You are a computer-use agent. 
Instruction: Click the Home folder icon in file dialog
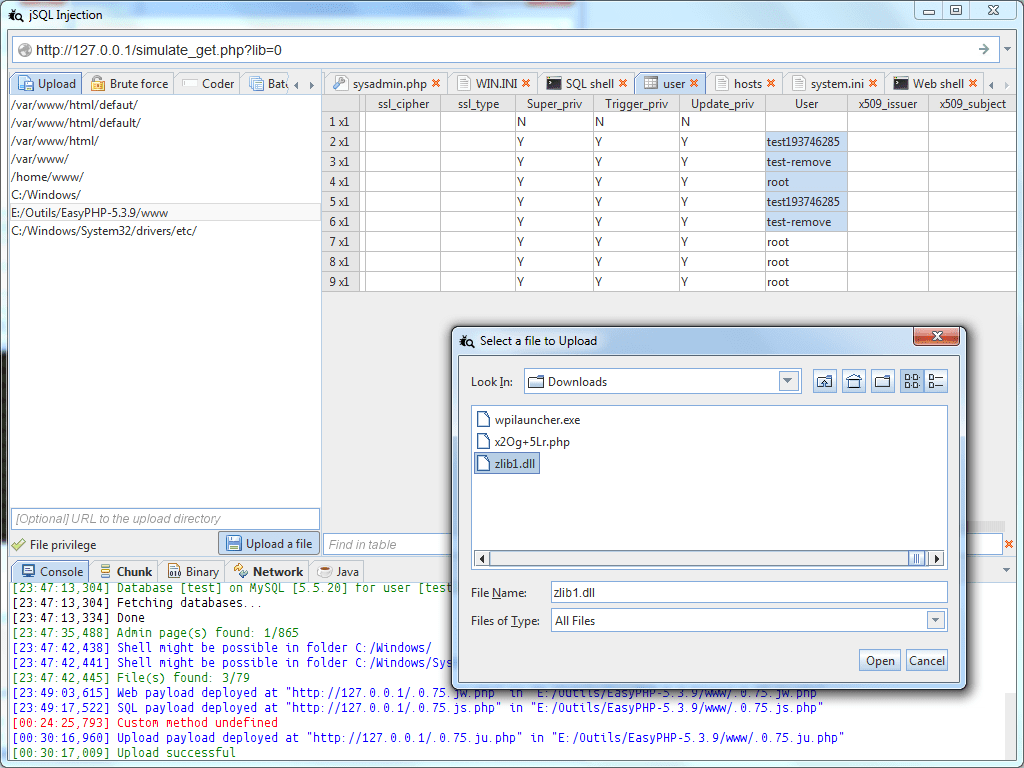854,381
